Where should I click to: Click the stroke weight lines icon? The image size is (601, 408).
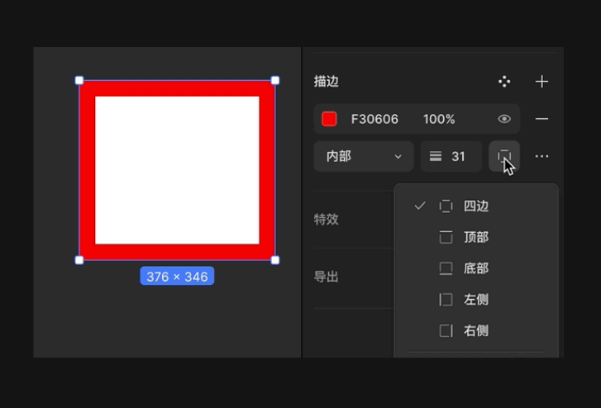point(435,156)
